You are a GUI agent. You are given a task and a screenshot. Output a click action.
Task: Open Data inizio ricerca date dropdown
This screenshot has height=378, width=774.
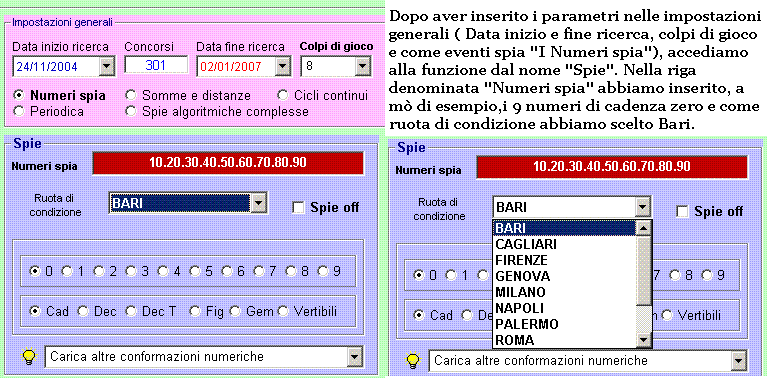[107, 67]
